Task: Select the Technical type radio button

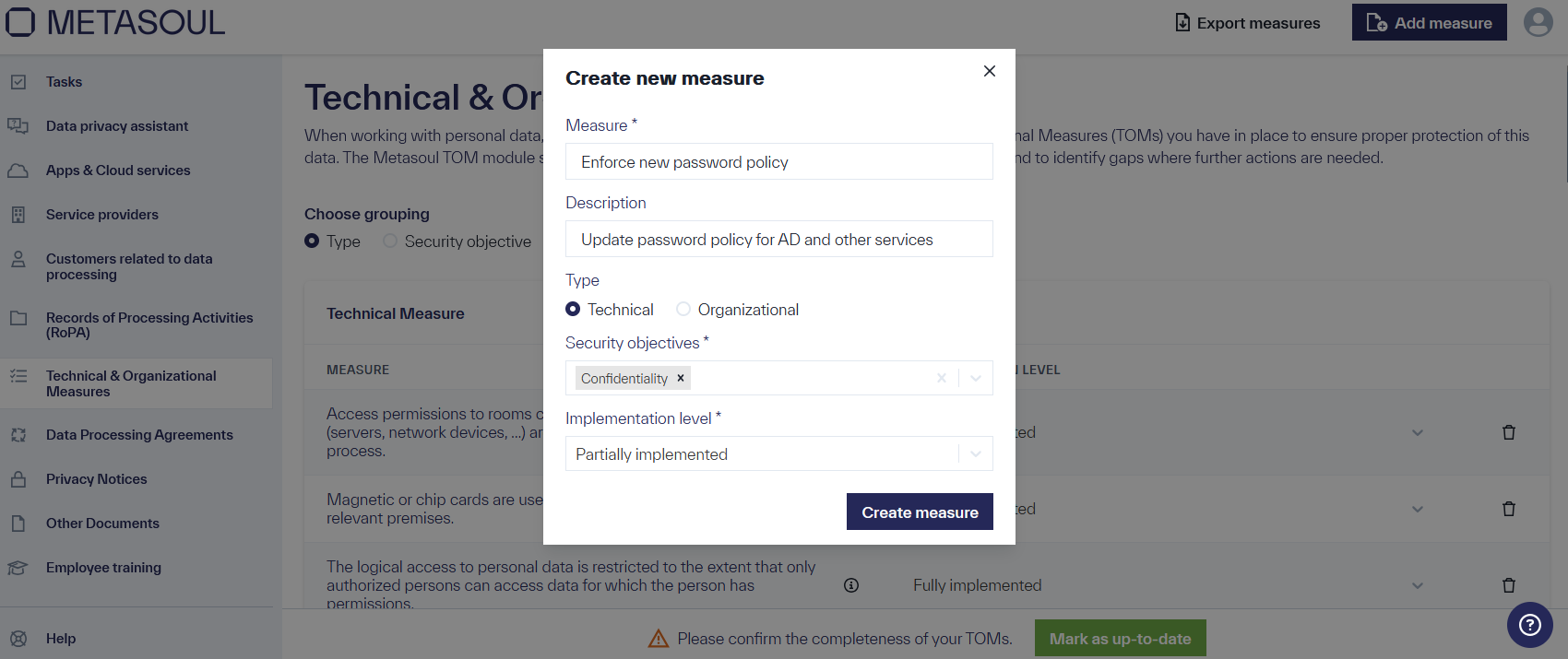Action: pos(572,309)
